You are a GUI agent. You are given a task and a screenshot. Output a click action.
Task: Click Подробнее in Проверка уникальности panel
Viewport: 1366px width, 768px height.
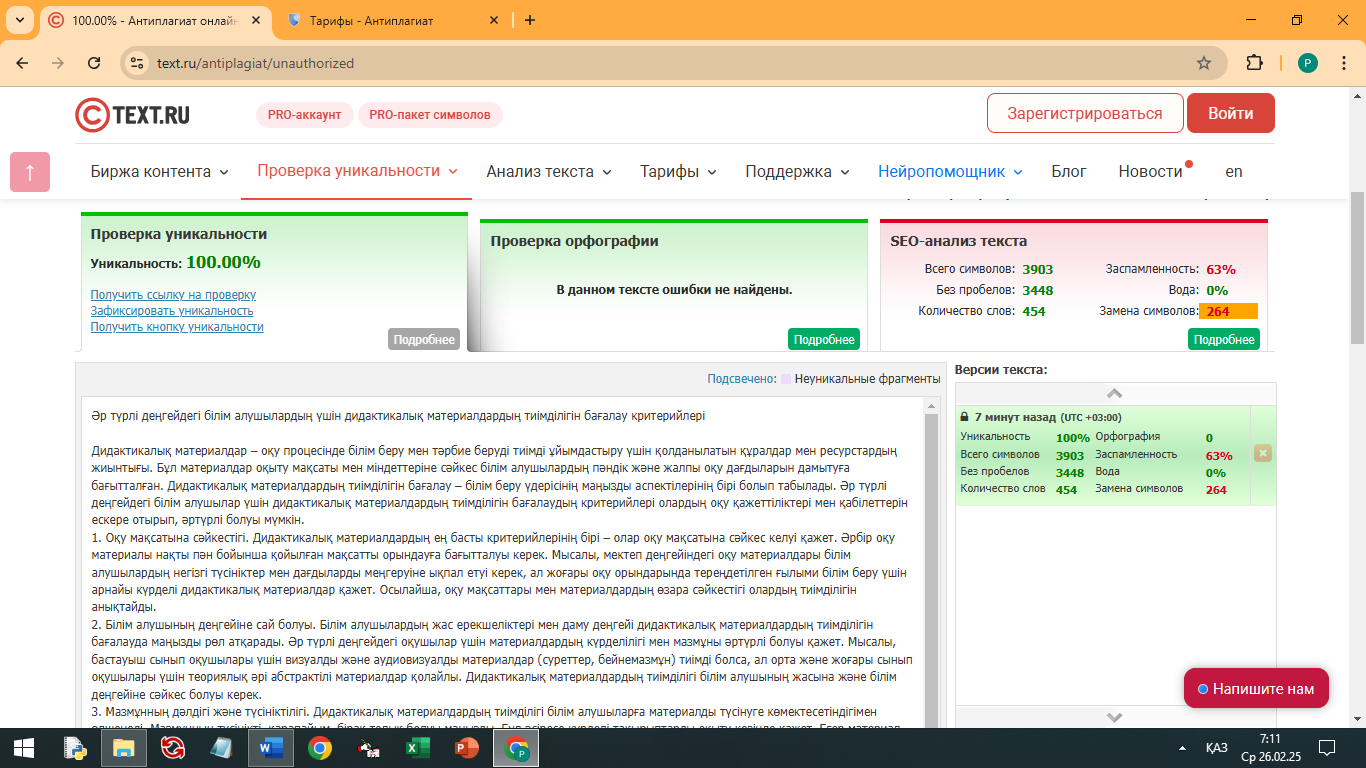pos(424,339)
